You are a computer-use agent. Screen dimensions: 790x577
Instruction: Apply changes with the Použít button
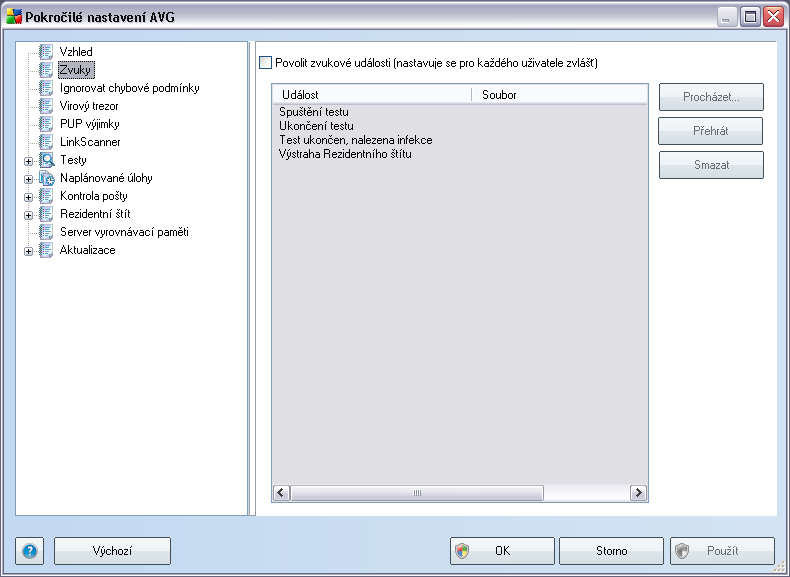click(722, 551)
